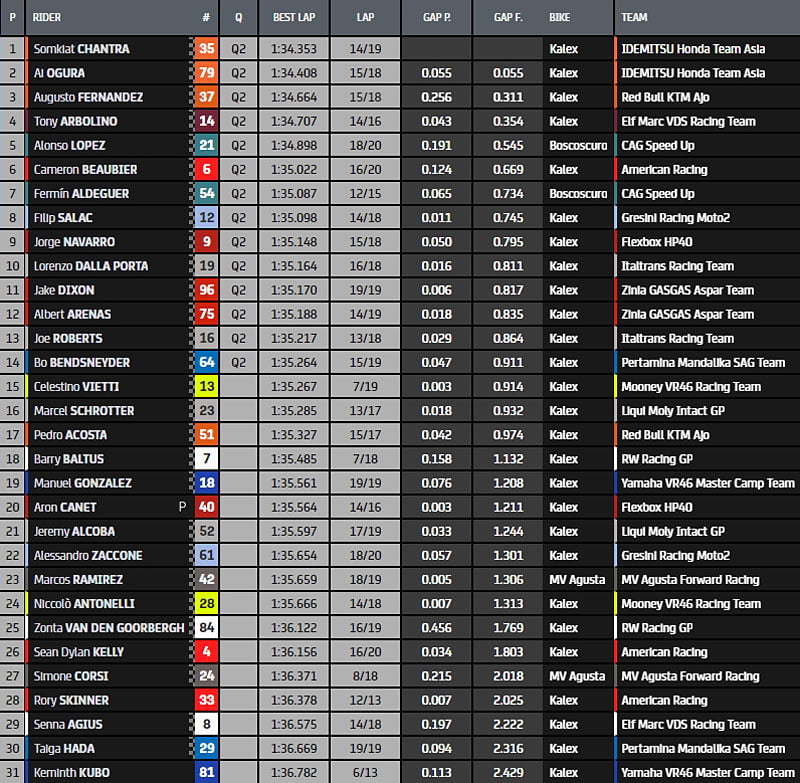Click the yellow team color bar for Antonelli
Screen dimensions: 800x783
pos(616,603)
